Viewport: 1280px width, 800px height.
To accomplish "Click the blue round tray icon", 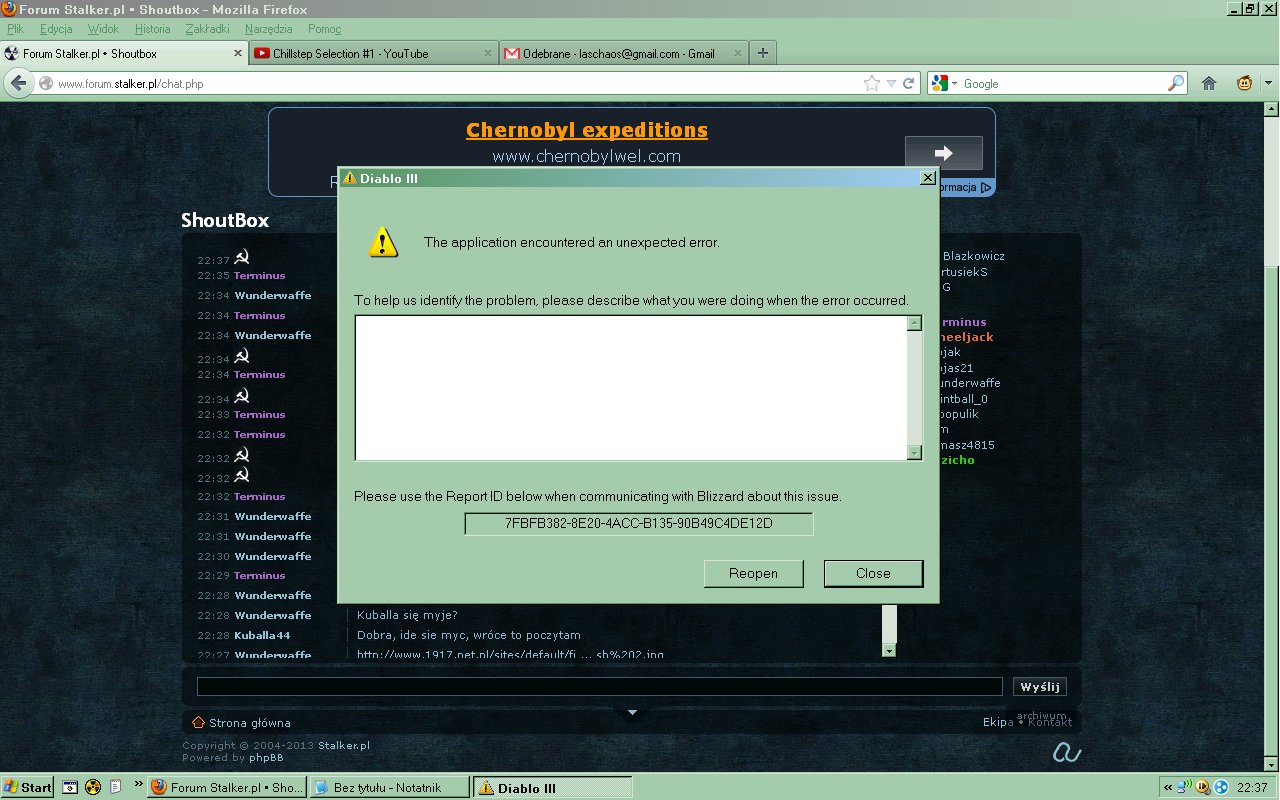I will pyautogui.click(x=1221, y=787).
